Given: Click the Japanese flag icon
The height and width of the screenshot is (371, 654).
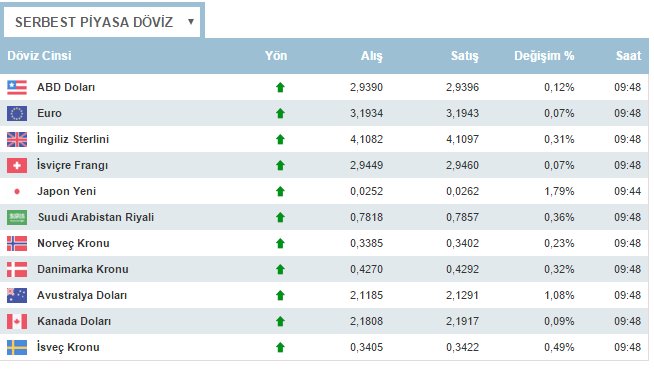Looking at the screenshot, I should (x=17, y=192).
